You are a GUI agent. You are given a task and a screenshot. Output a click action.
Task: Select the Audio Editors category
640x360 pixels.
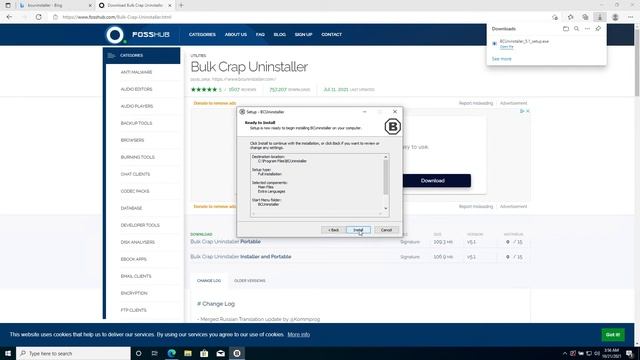pos(136,89)
